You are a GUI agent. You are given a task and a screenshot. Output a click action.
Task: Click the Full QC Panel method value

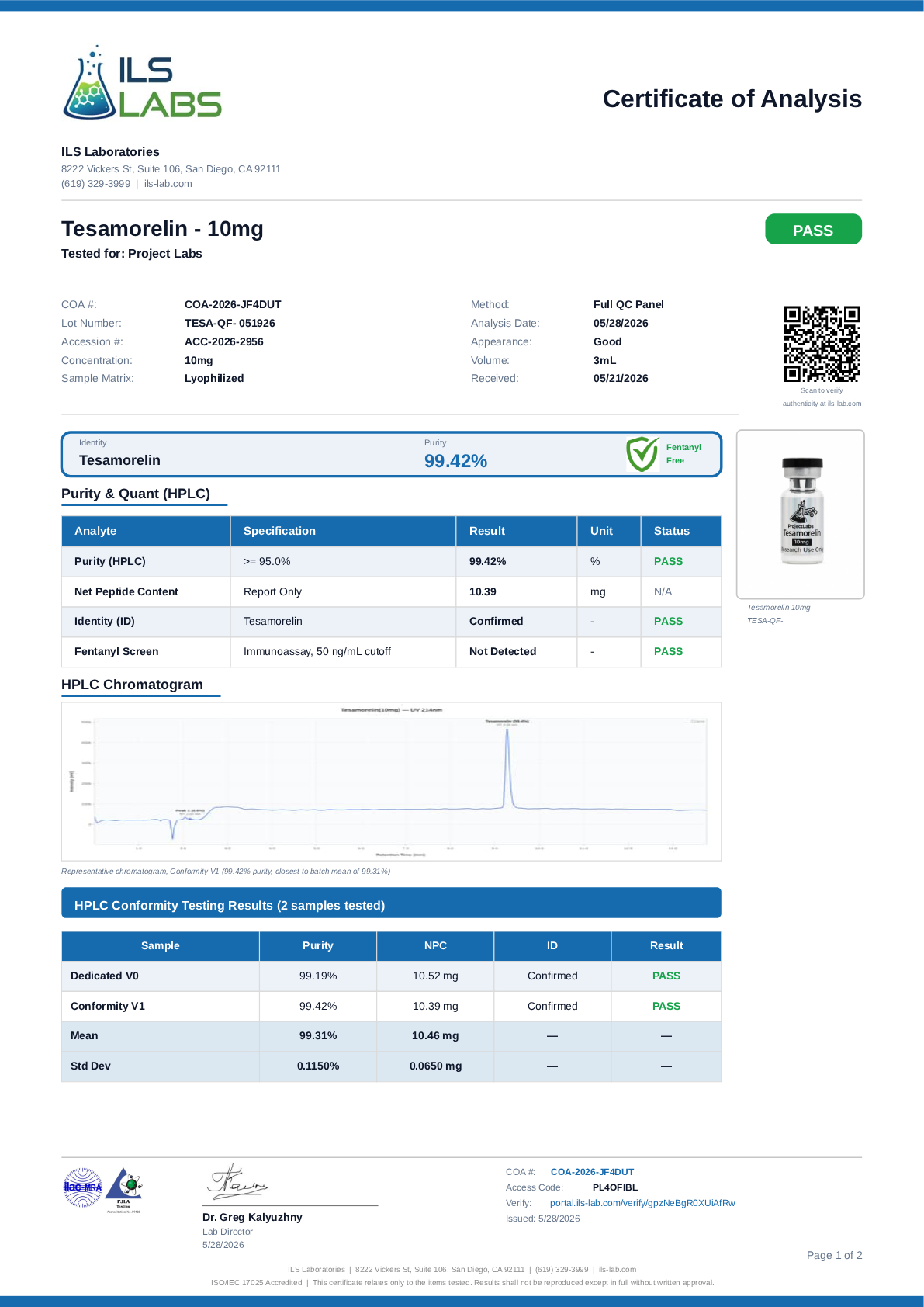pos(628,304)
